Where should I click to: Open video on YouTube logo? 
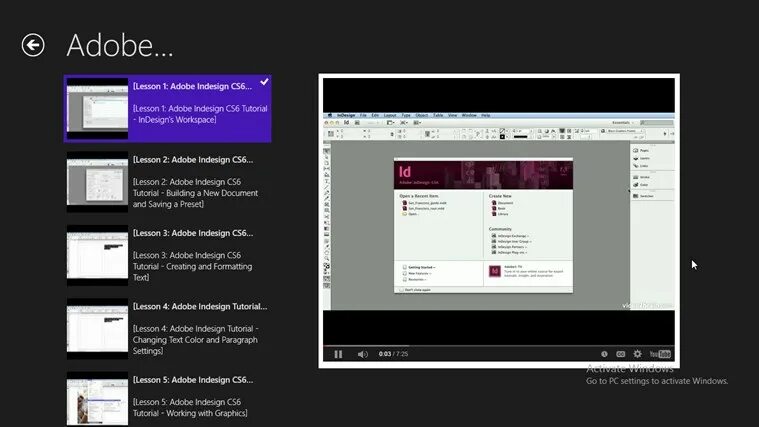click(660, 354)
